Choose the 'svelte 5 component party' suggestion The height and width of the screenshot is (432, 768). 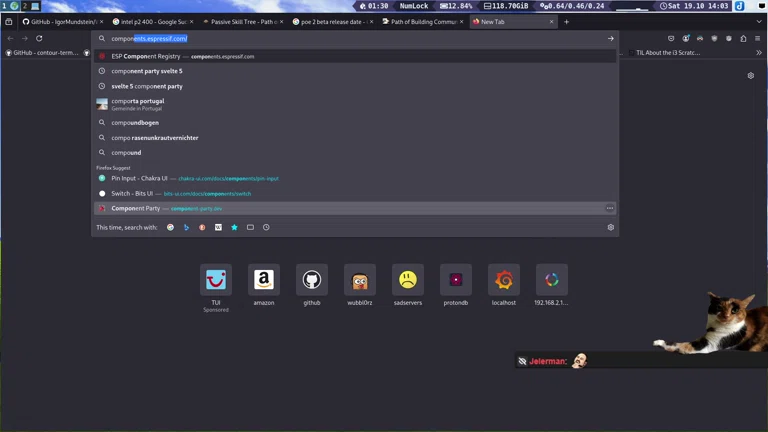click(147, 86)
